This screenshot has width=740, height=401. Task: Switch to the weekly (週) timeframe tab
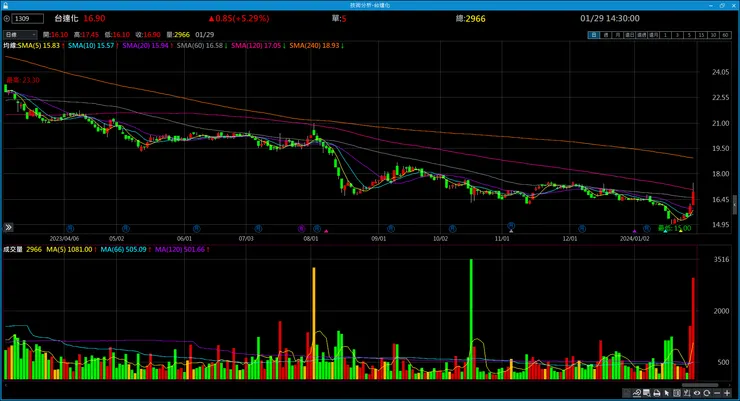coord(606,35)
